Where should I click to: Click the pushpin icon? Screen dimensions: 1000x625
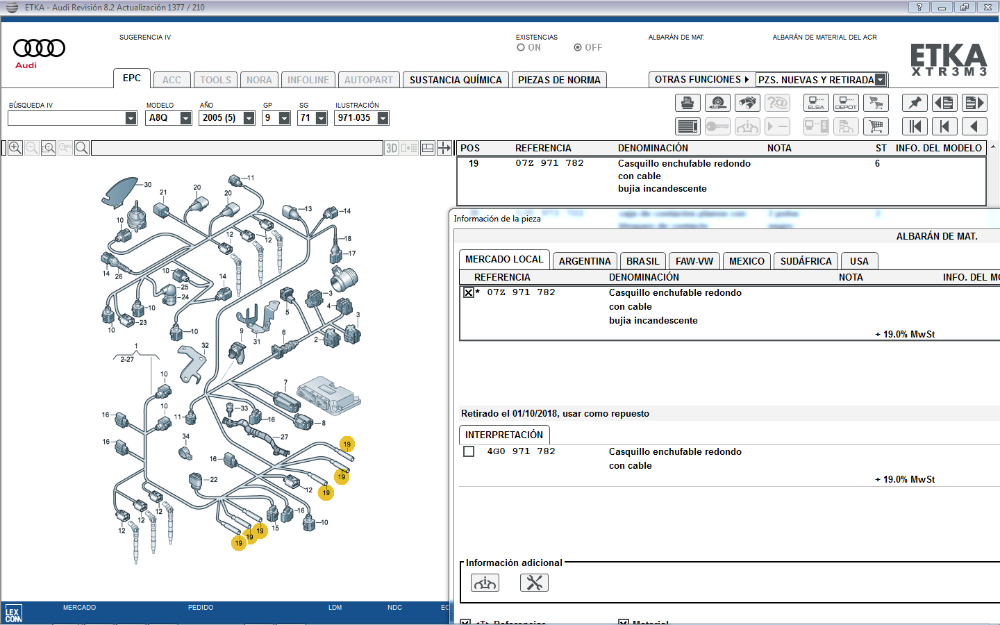(915, 103)
